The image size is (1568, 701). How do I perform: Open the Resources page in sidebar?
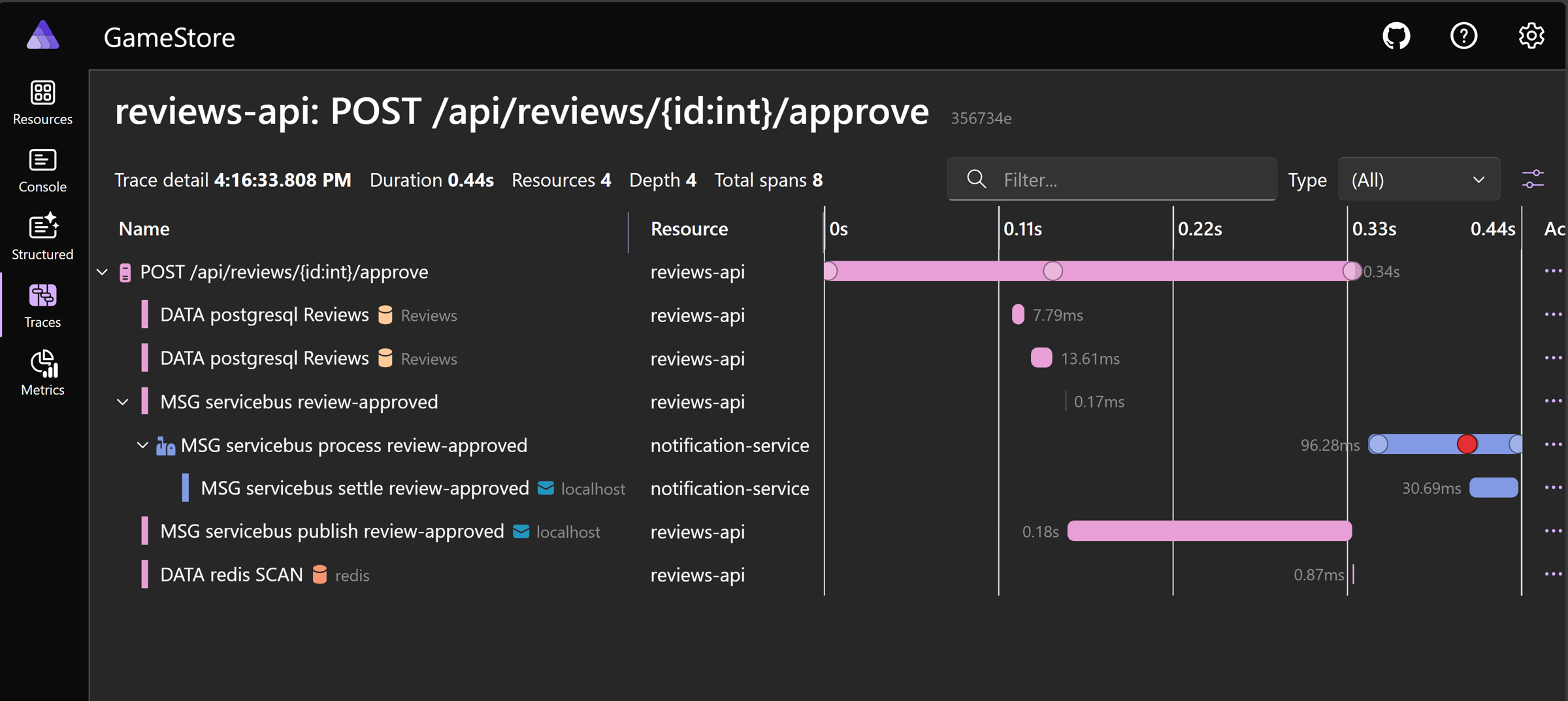coord(42,103)
